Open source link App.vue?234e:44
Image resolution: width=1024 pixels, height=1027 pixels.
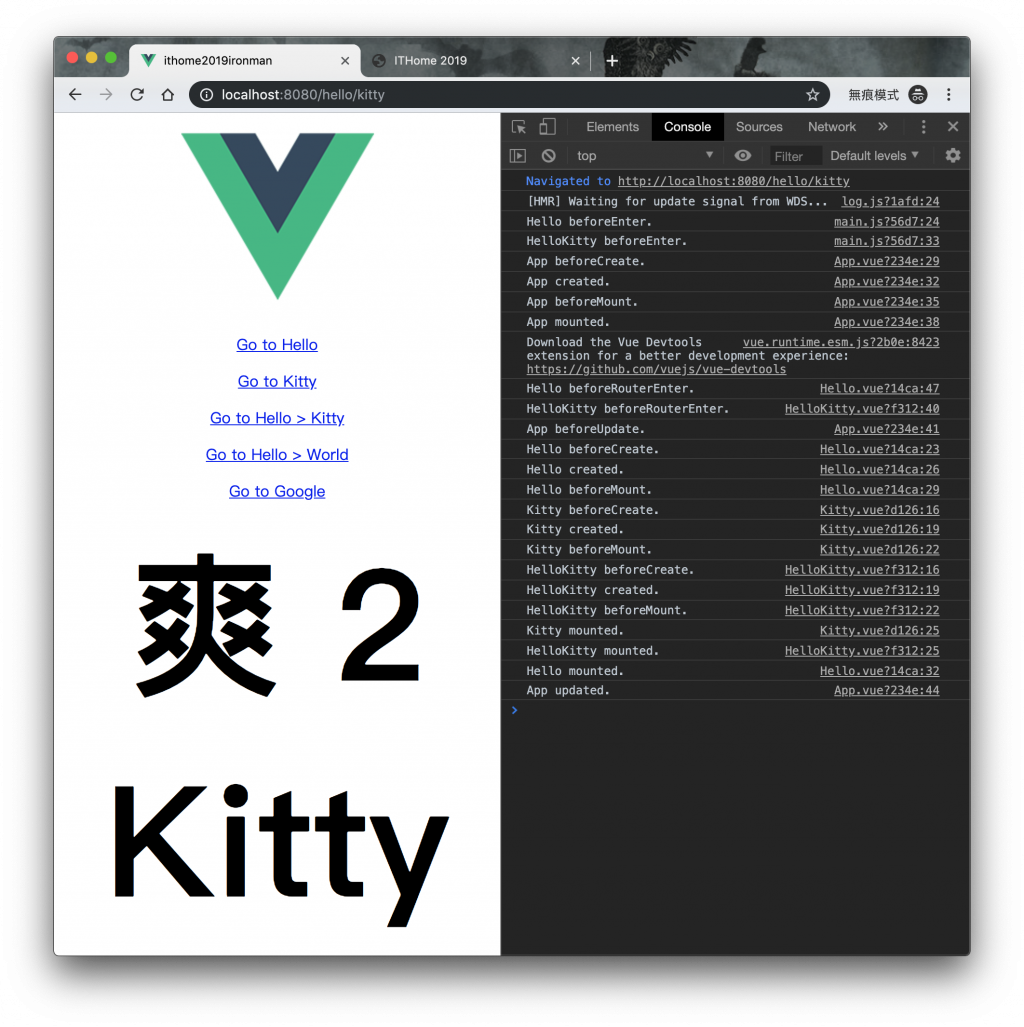click(x=886, y=690)
